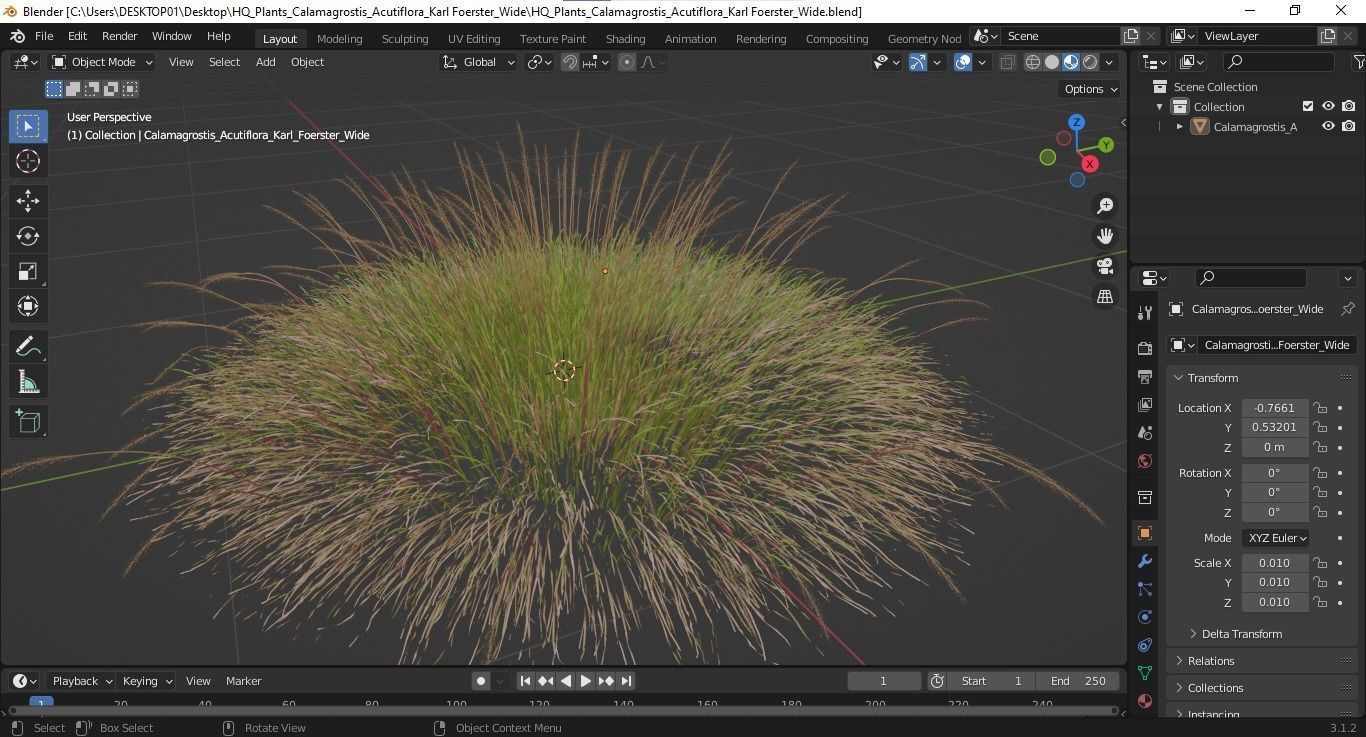Screen dimensions: 1366x737
Task: Select the Annotate tool
Action: (28, 347)
